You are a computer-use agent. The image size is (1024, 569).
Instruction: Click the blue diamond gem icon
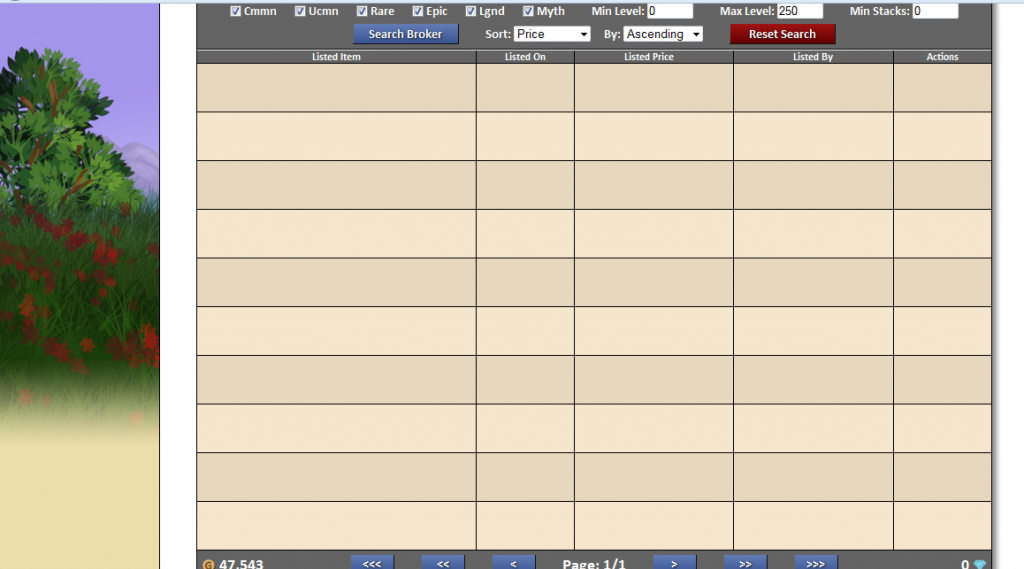coord(980,564)
